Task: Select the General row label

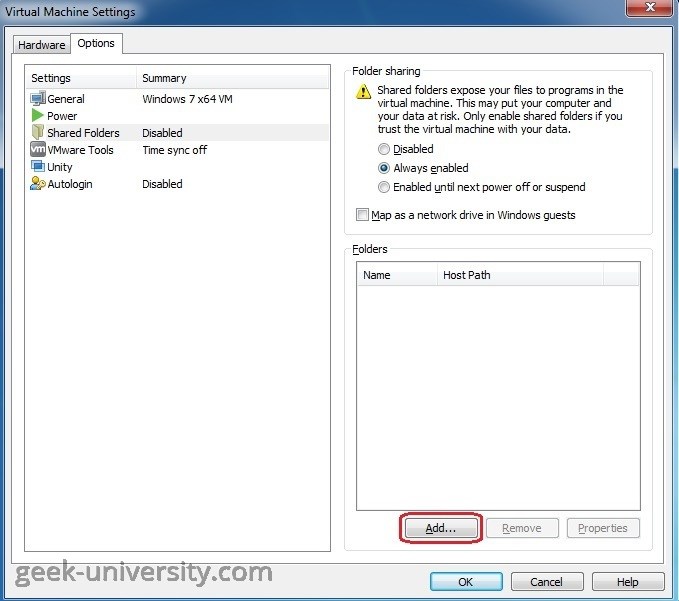Action: coord(66,99)
